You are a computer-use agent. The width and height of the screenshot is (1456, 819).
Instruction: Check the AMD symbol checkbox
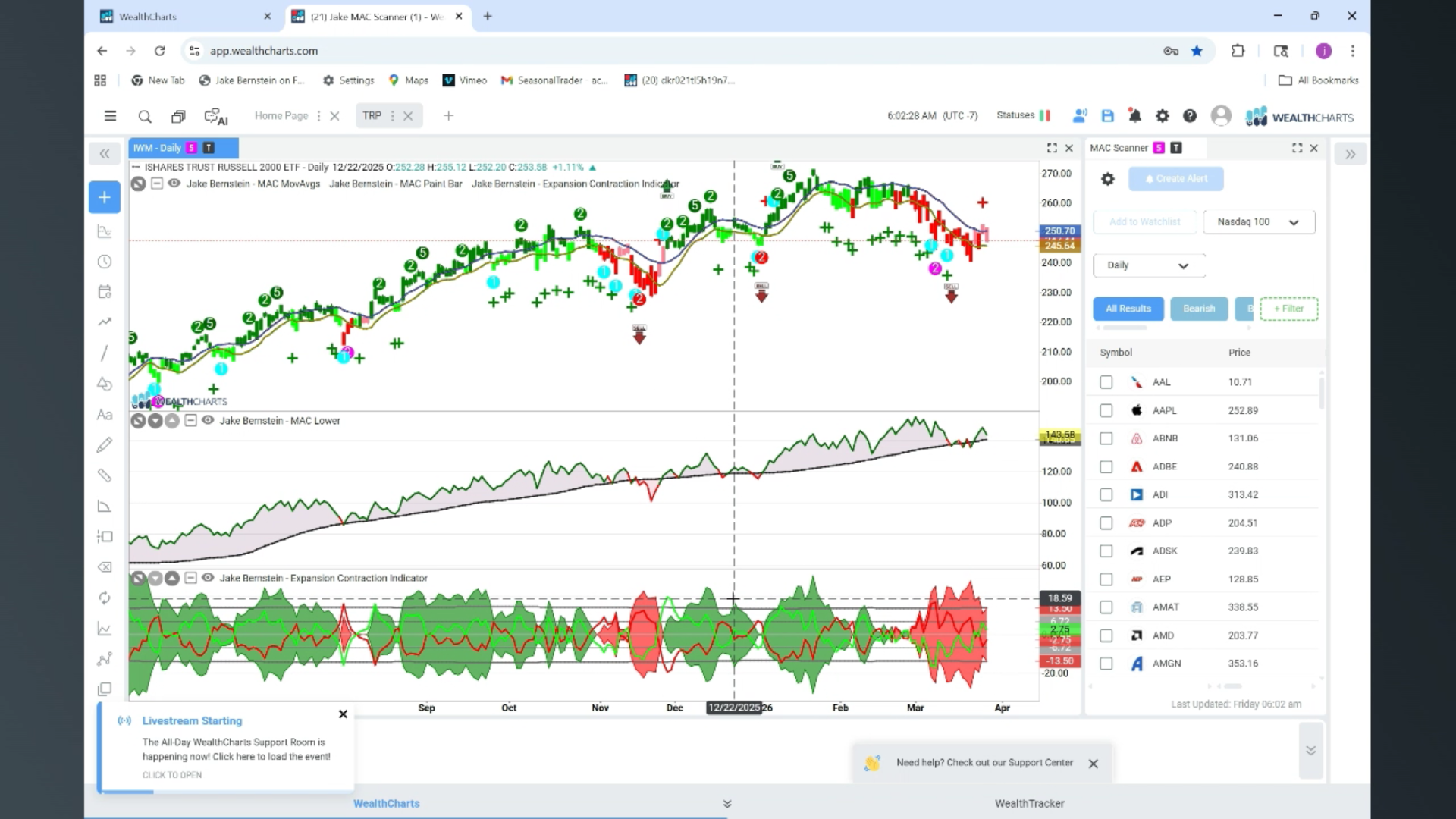pyautogui.click(x=1106, y=635)
